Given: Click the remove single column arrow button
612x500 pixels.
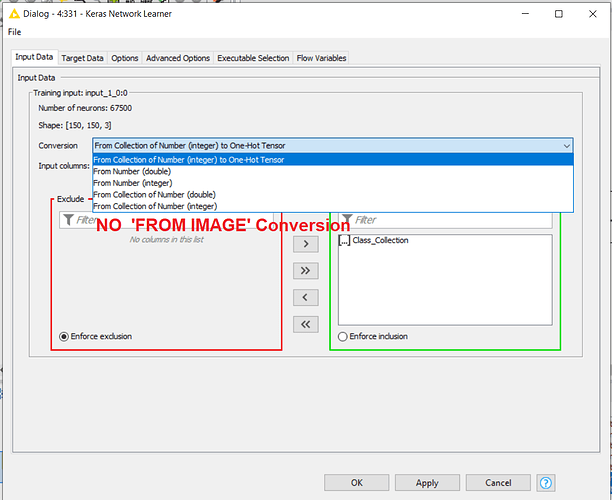Looking at the screenshot, I should (306, 298).
